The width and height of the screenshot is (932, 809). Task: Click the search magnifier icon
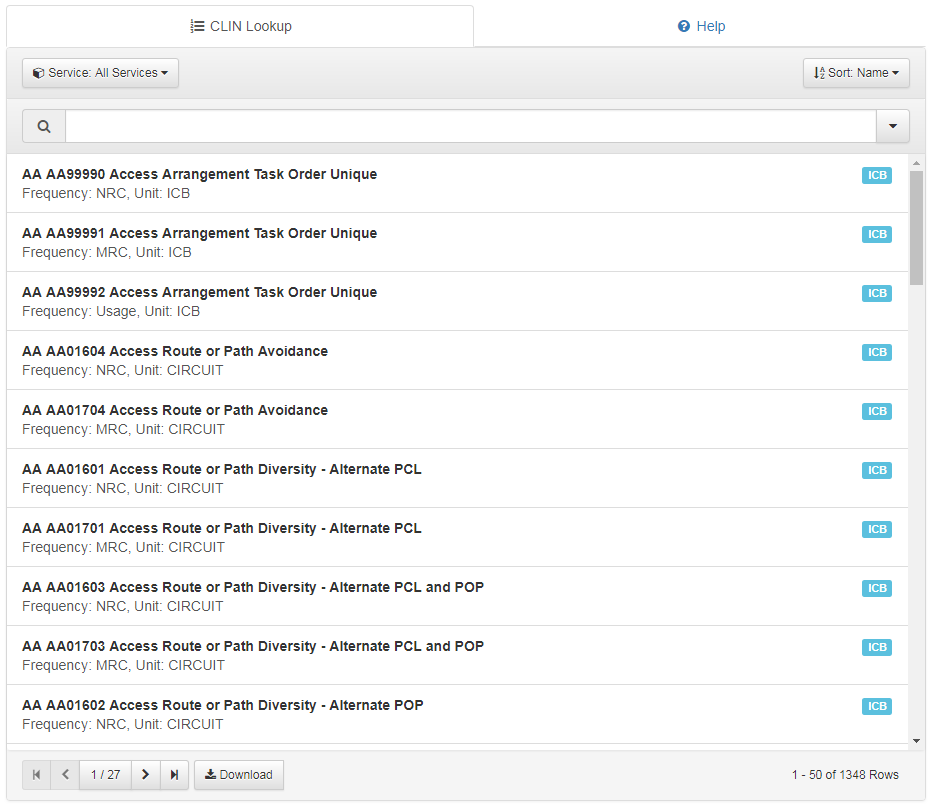(x=44, y=127)
